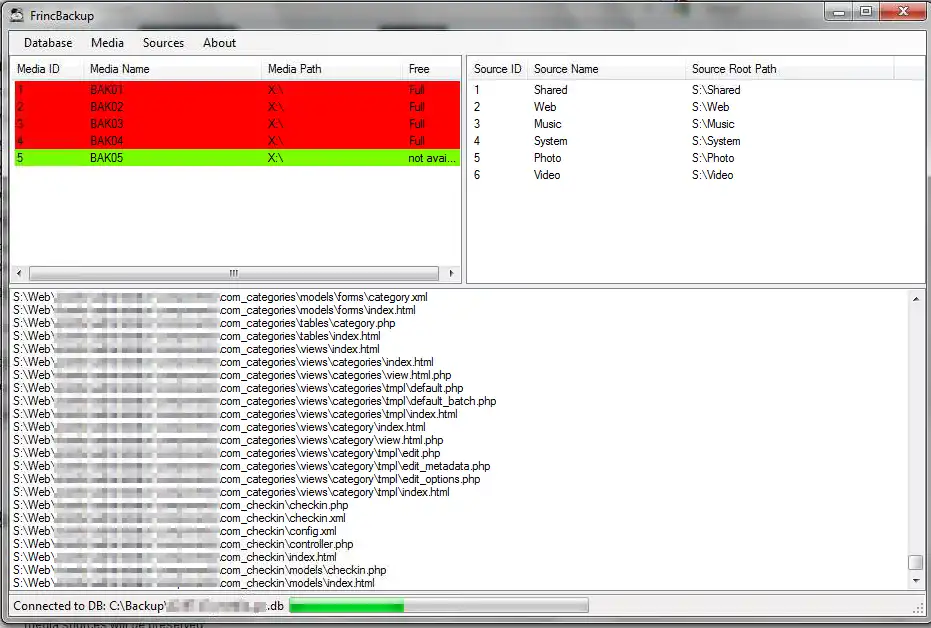Click the media list horizontal scrollbar thumb
Viewport: 931px width, 628px height.
coord(234,273)
